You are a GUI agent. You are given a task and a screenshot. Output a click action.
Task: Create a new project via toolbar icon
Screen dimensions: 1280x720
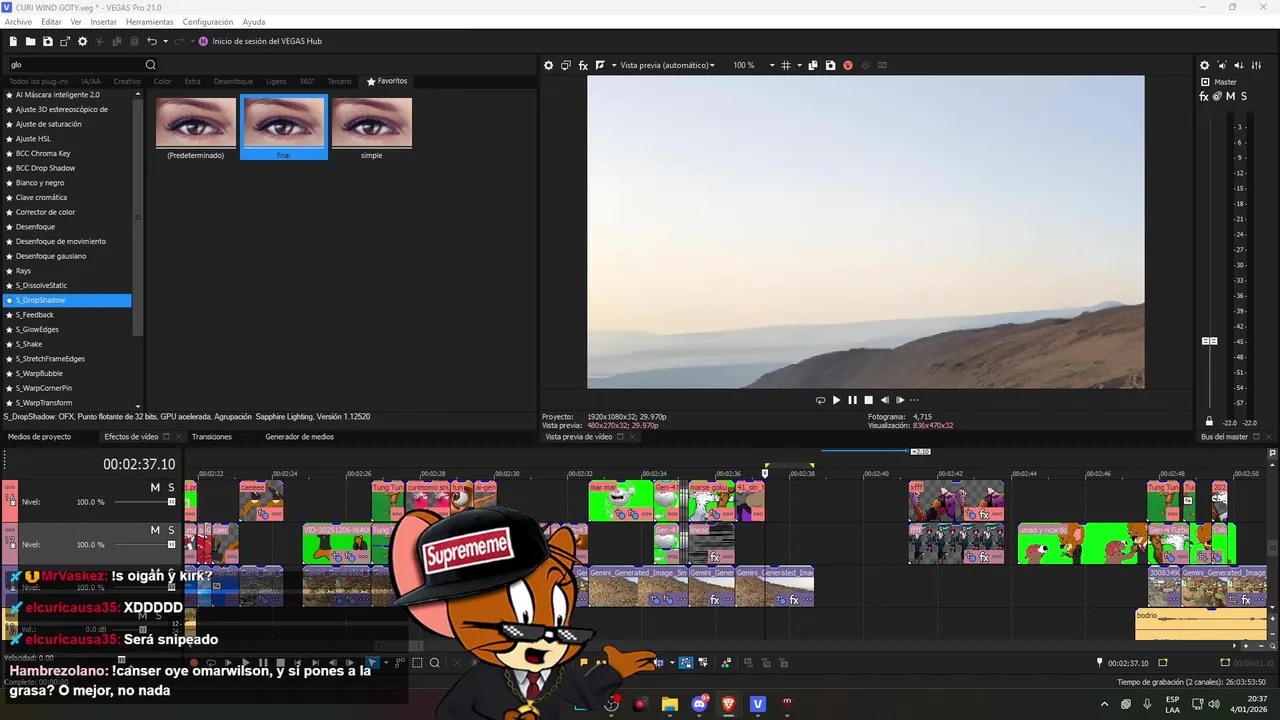[13, 41]
